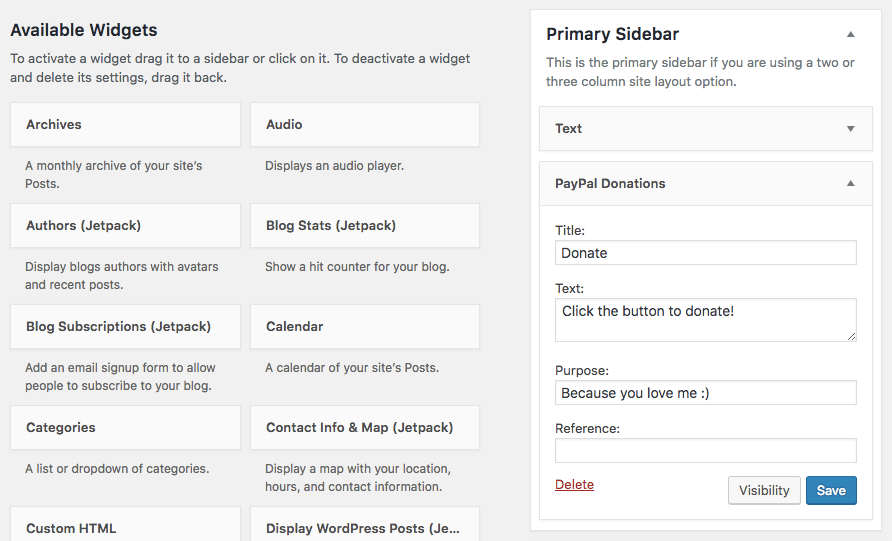Image resolution: width=892 pixels, height=541 pixels.
Task: Focus the empty Reference field
Action: click(x=705, y=450)
